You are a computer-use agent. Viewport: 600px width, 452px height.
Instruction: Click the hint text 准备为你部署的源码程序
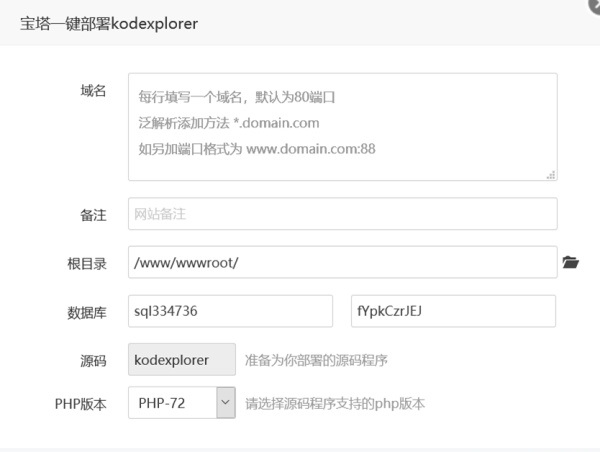point(316,360)
